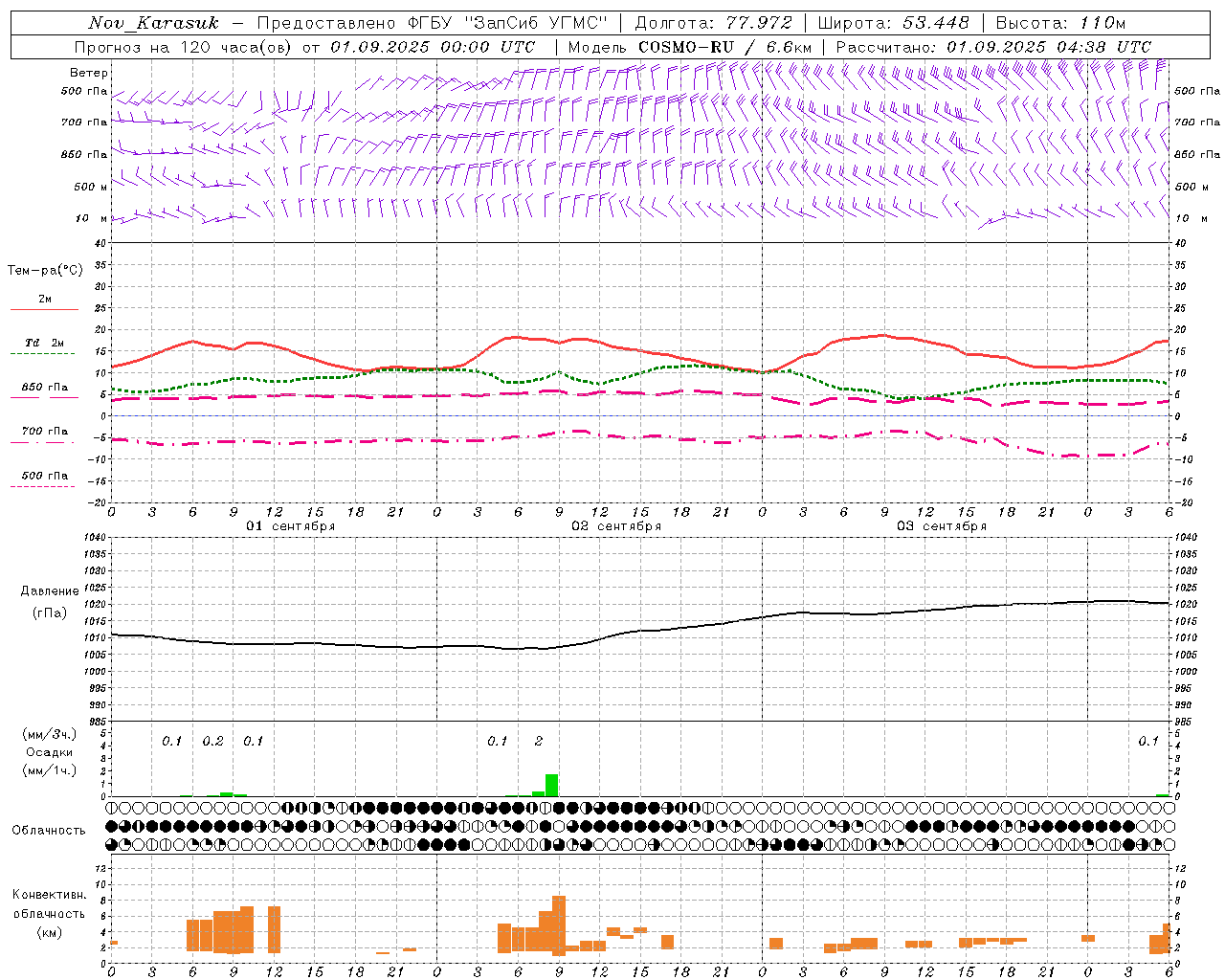Image resolution: width=1225 pixels, height=980 pixels.
Task: Click the 0.2 precipitation amount value
Action: 212,742
